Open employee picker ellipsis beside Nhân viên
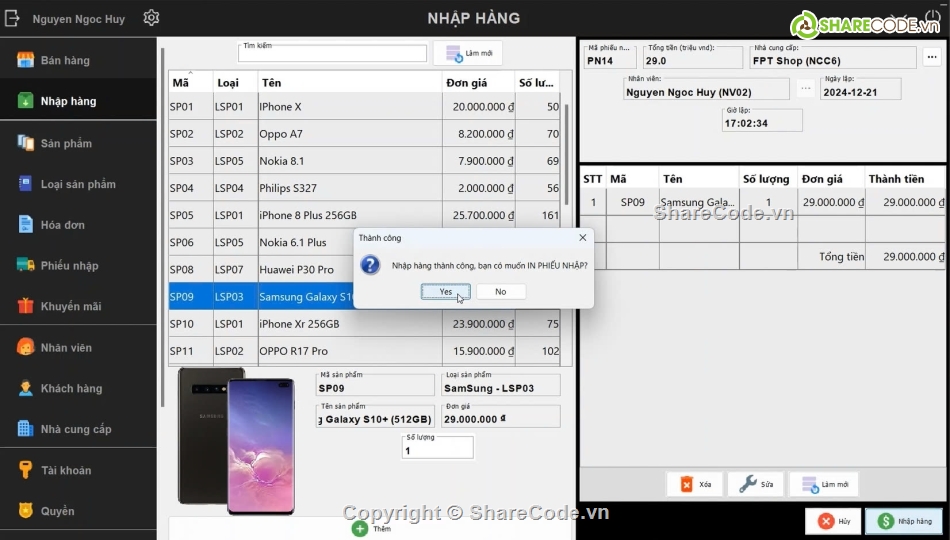Screen dimensions: 950x540 (805, 88)
